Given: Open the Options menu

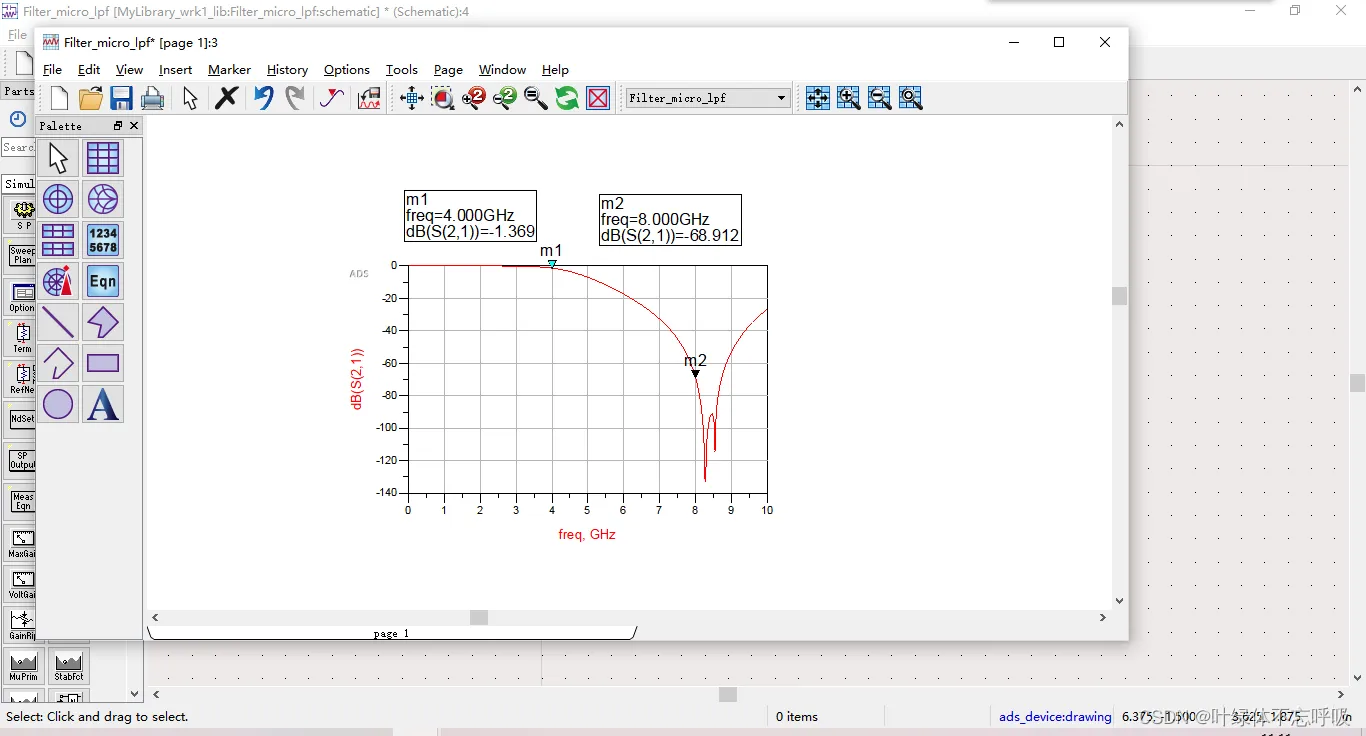Looking at the screenshot, I should [x=347, y=70].
